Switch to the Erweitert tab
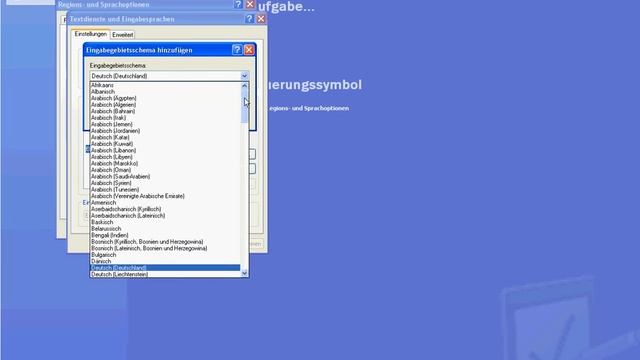 122,35
